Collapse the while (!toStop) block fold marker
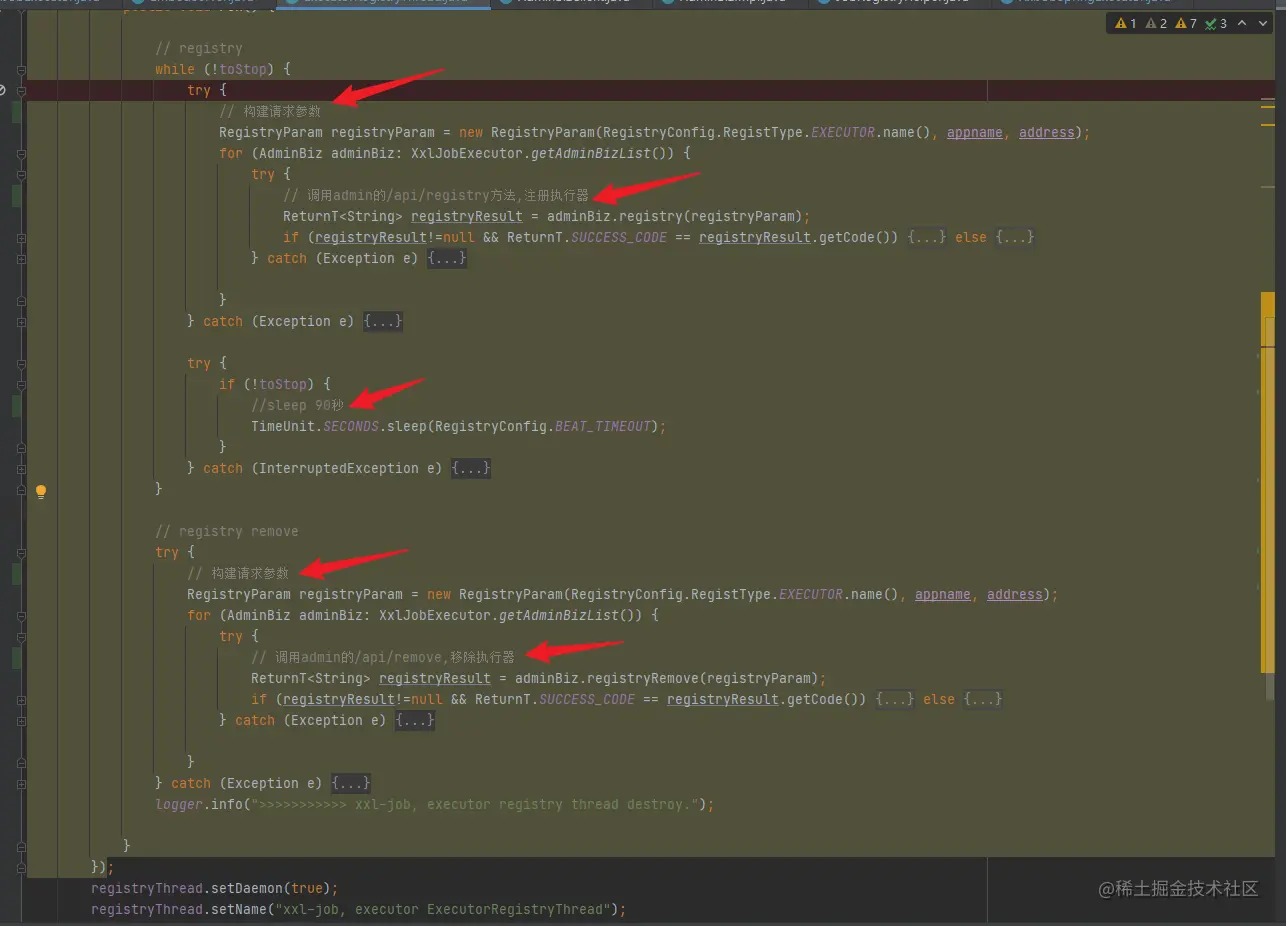Screen dimensions: 1286x926 21,69
